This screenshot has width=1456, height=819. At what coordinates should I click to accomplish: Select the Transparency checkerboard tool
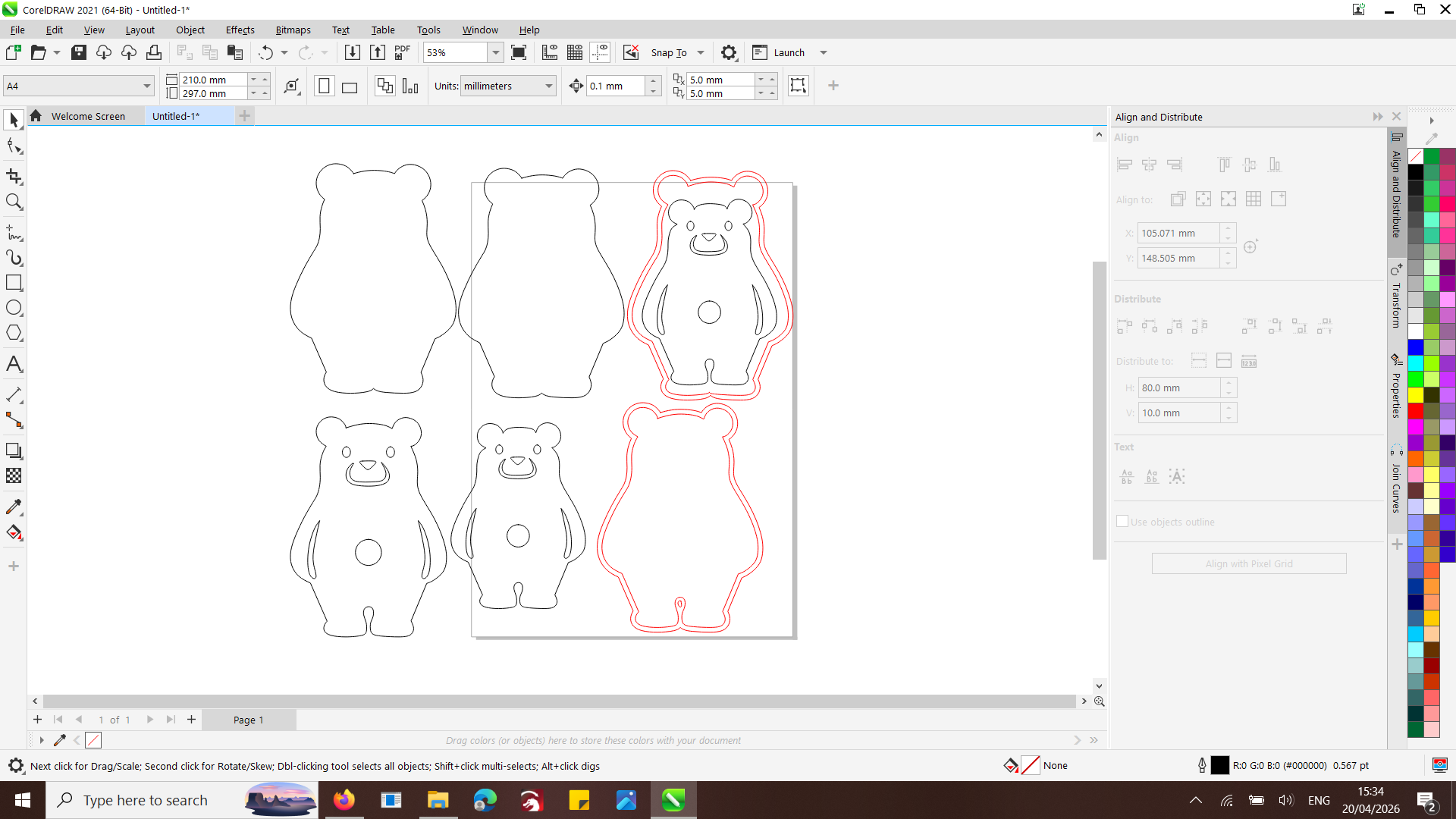pos(14,476)
